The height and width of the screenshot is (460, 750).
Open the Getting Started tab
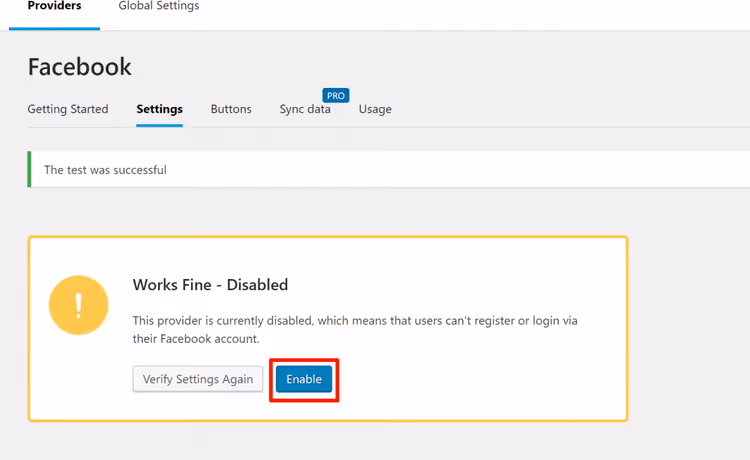click(68, 109)
